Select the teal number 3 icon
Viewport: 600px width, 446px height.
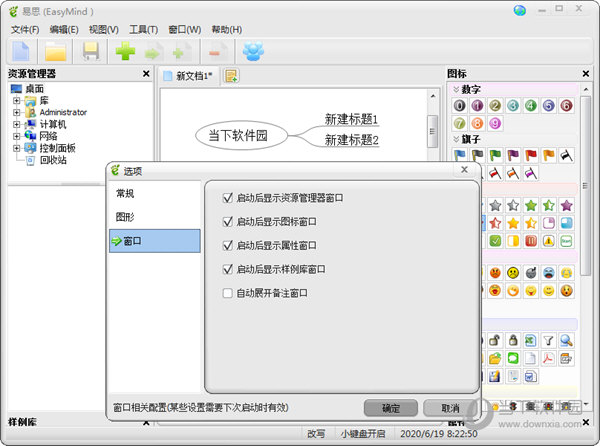tap(513, 106)
